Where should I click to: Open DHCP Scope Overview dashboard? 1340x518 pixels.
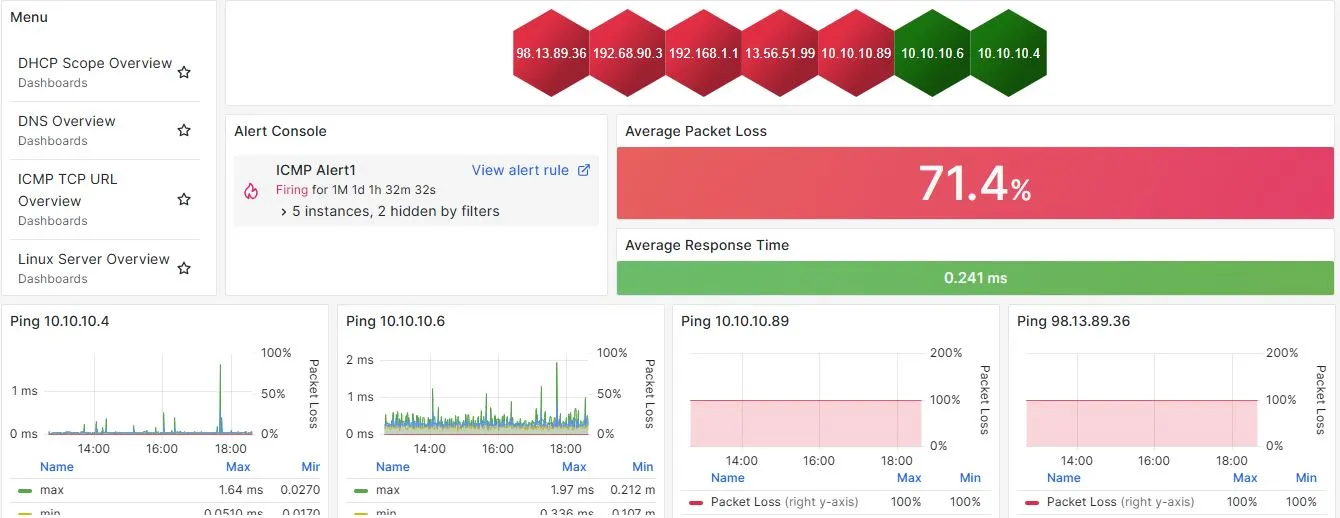click(x=95, y=63)
